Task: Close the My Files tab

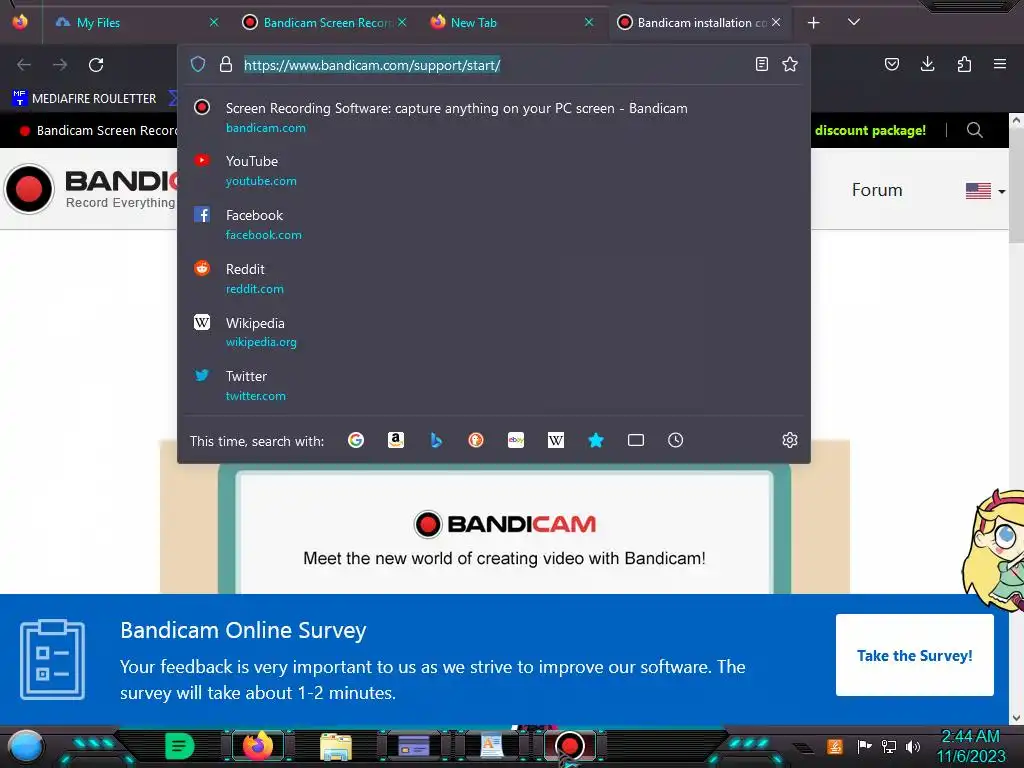Action: point(214,22)
